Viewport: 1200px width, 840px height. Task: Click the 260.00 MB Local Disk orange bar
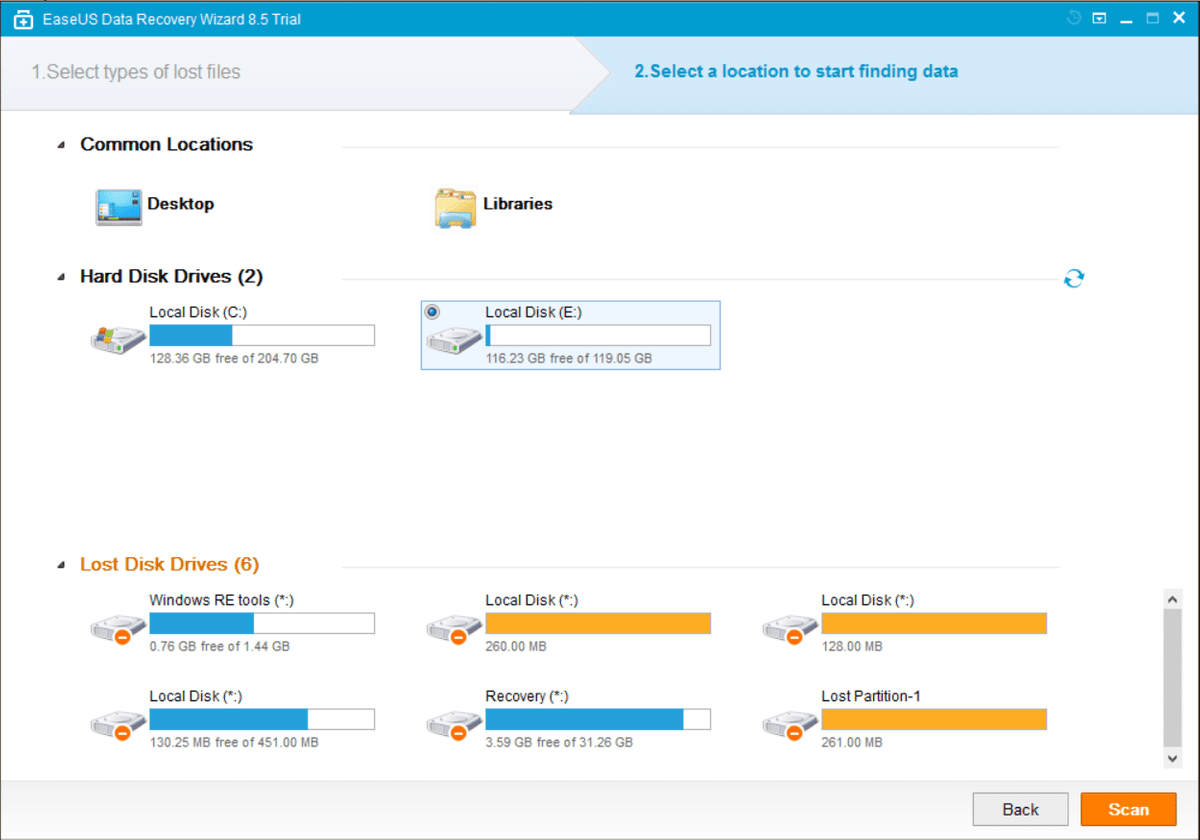point(598,624)
